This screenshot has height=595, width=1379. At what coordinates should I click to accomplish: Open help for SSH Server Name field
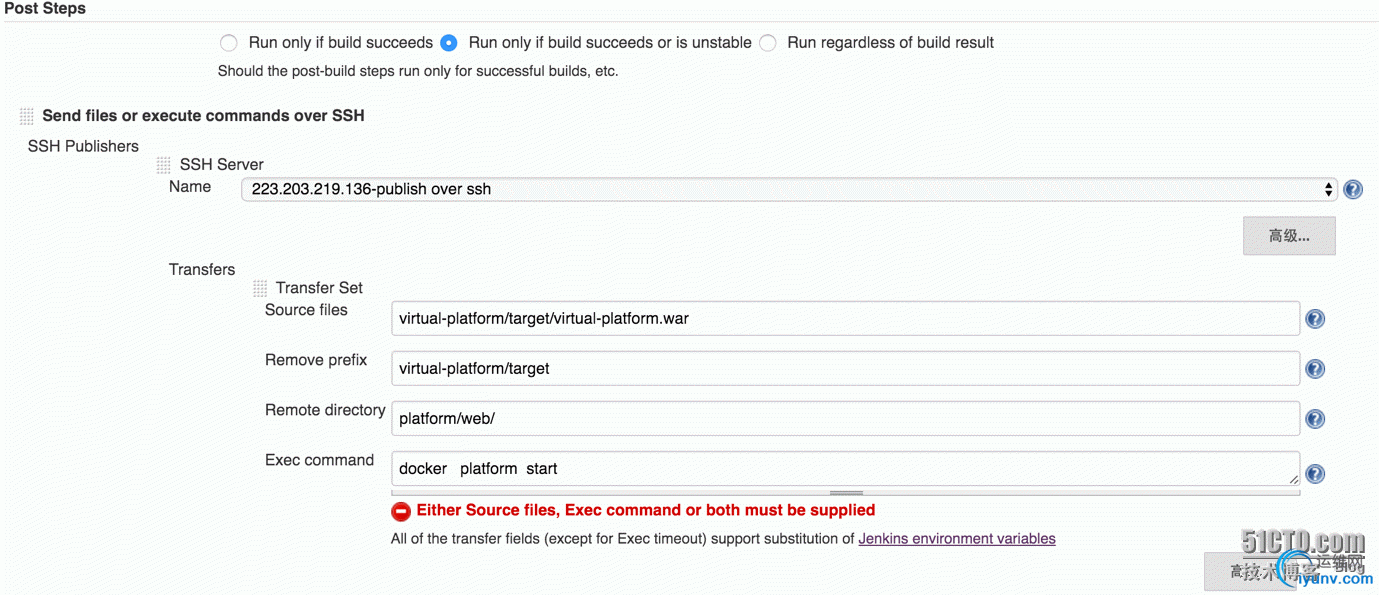click(1353, 189)
